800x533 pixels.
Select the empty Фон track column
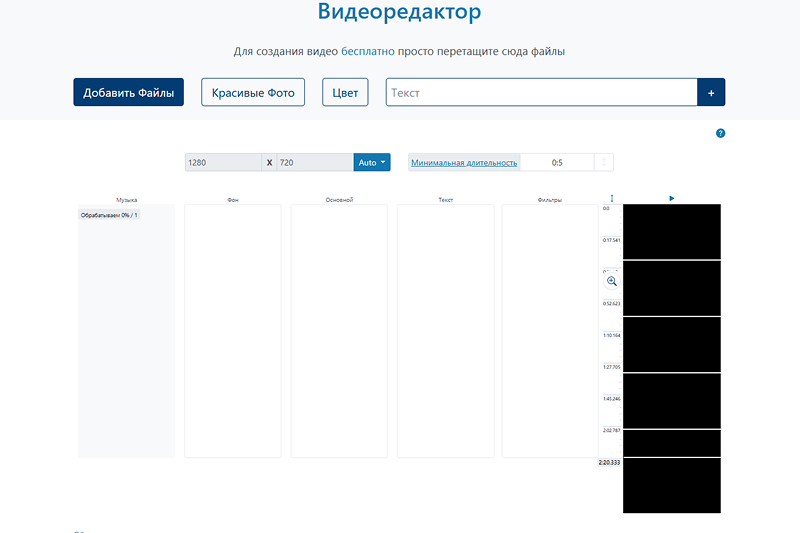click(233, 330)
